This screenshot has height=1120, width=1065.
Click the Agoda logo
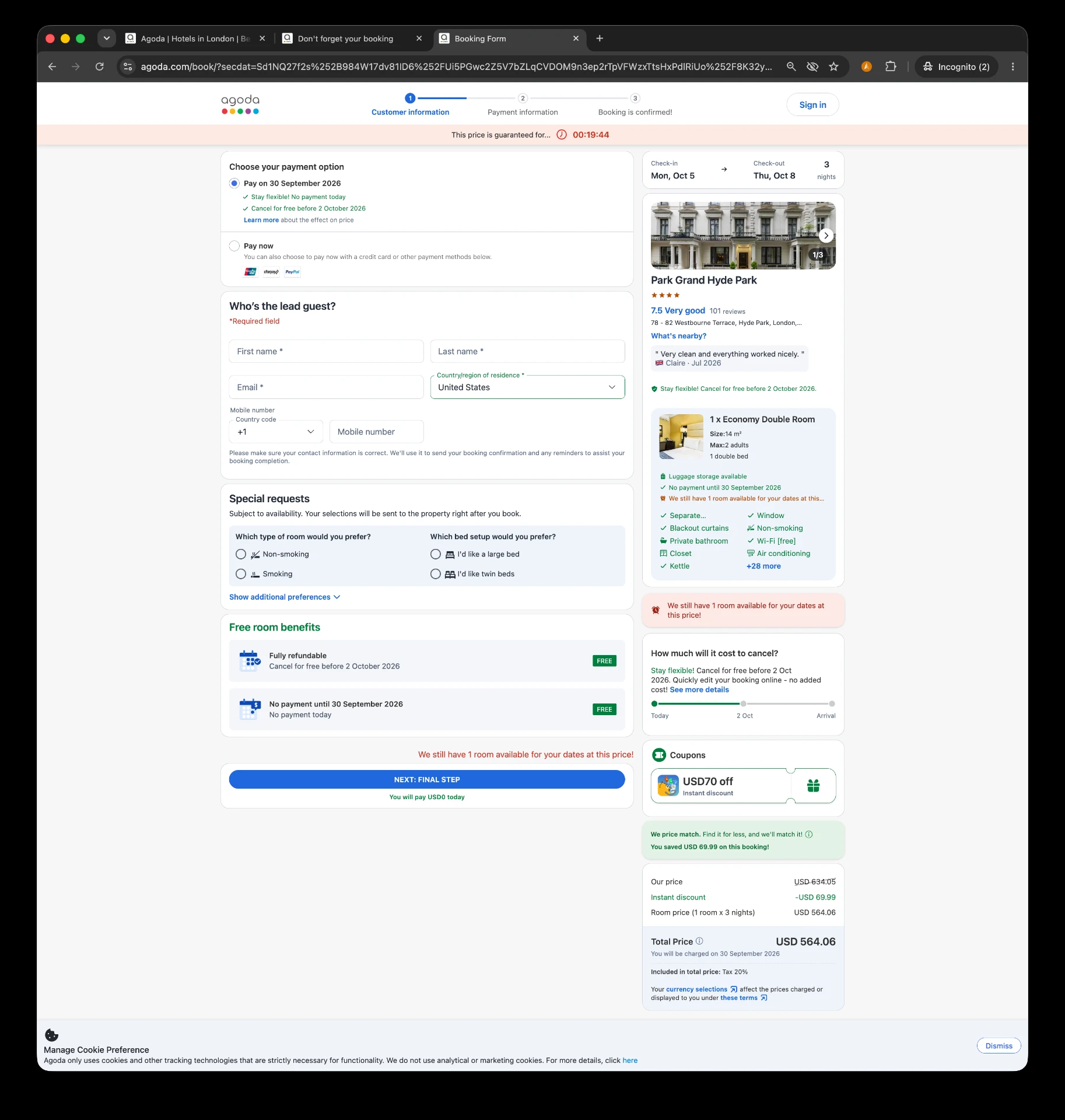240,104
